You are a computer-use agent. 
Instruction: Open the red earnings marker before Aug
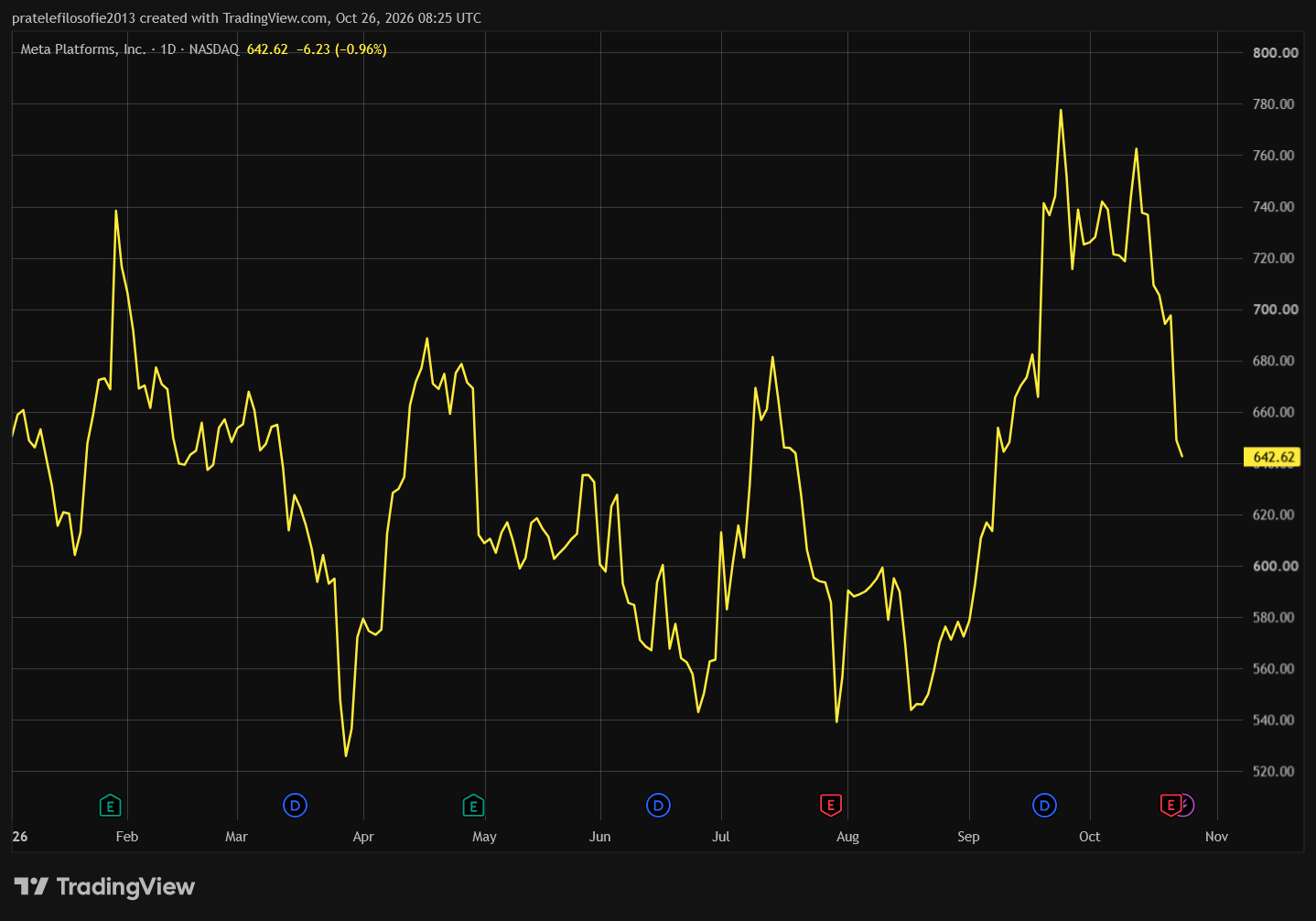(x=830, y=806)
